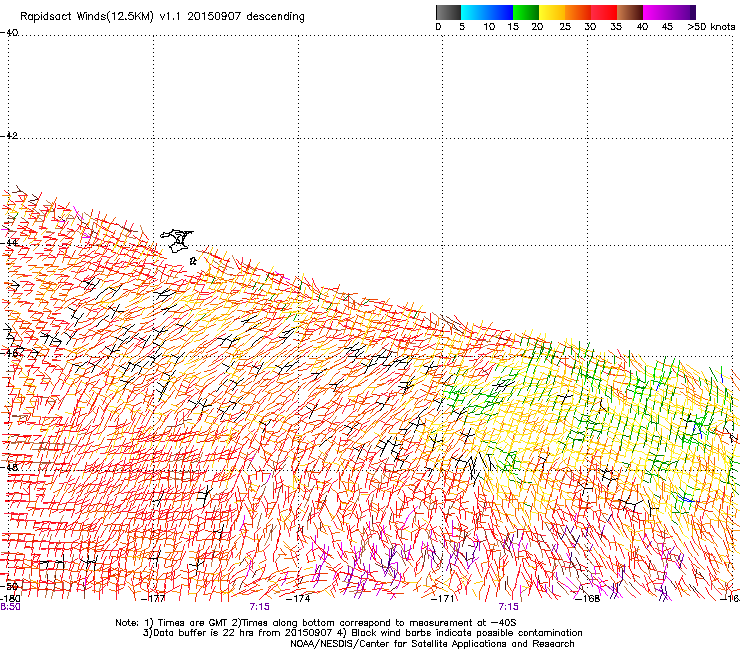Click the legend tick label '35'
Image resolution: width=740 pixels, height=650 pixels.
coord(616,27)
